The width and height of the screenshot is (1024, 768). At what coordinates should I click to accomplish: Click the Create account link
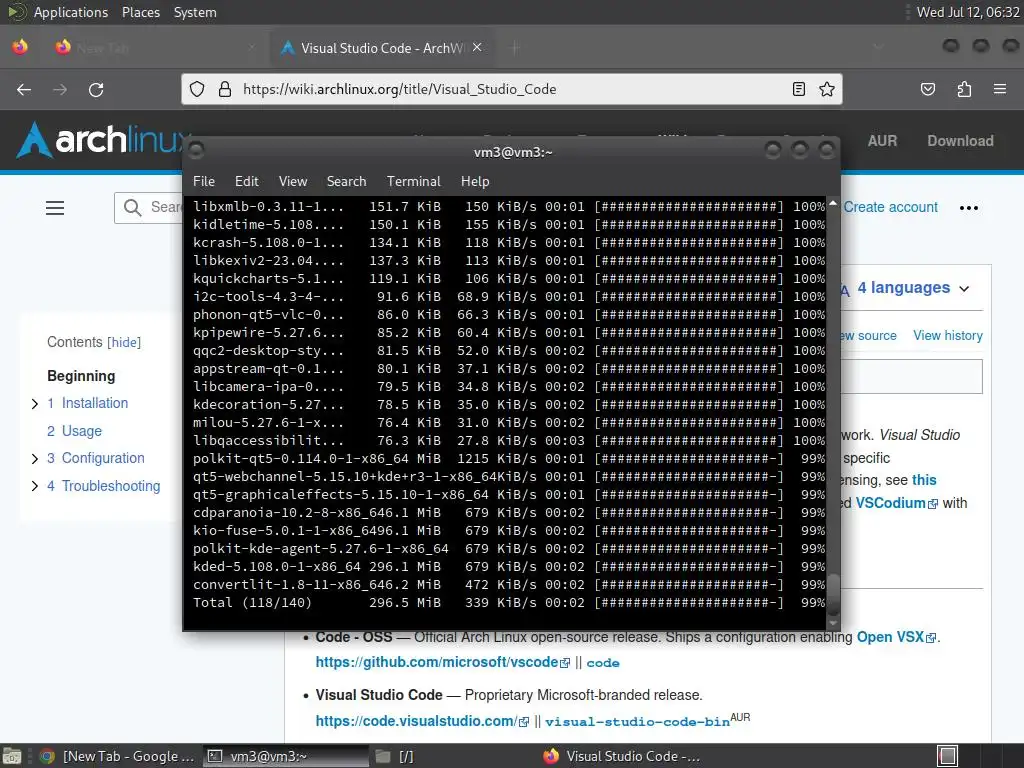(890, 207)
